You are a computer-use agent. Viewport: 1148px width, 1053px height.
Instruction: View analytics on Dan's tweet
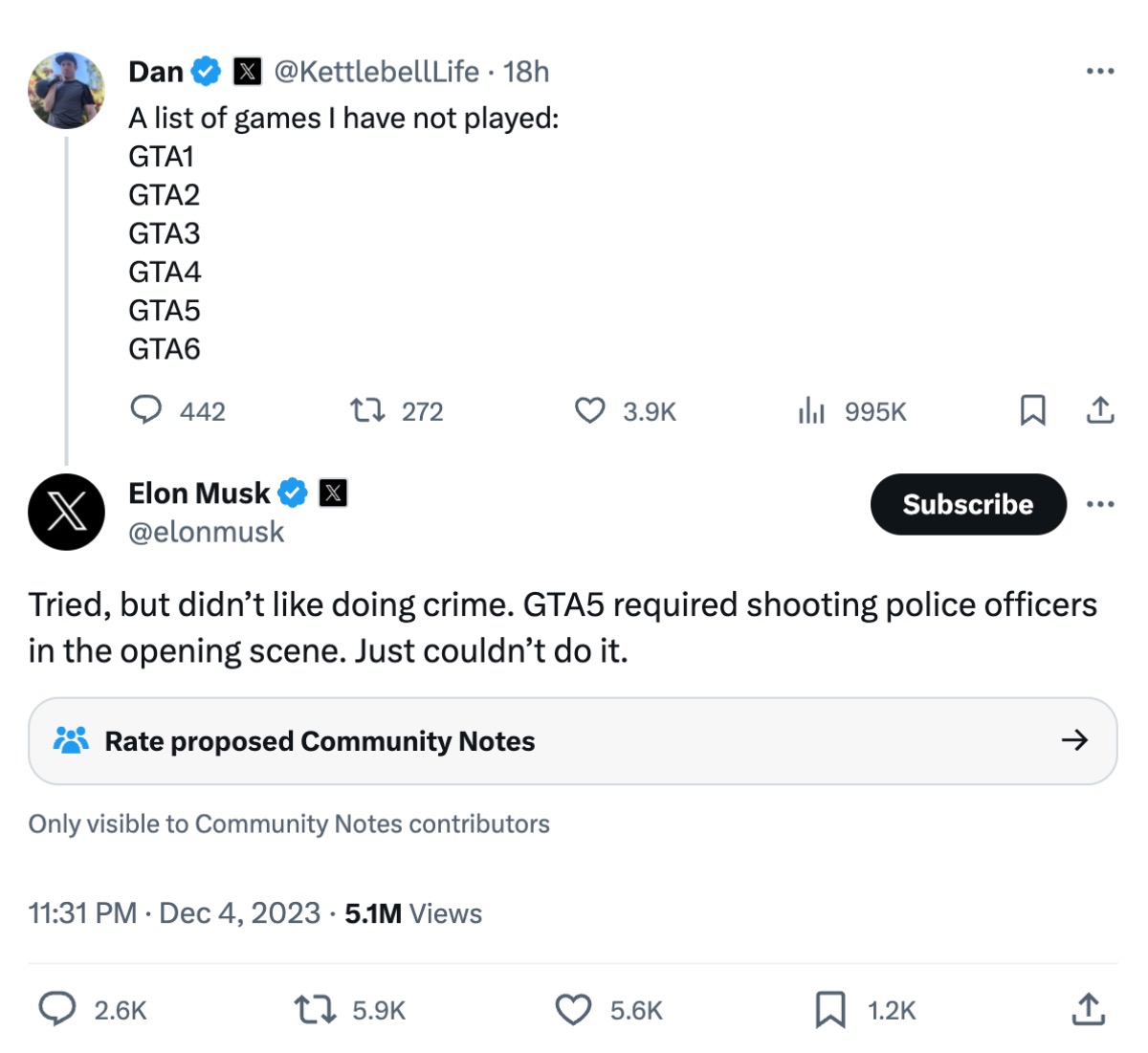pyautogui.click(x=811, y=410)
